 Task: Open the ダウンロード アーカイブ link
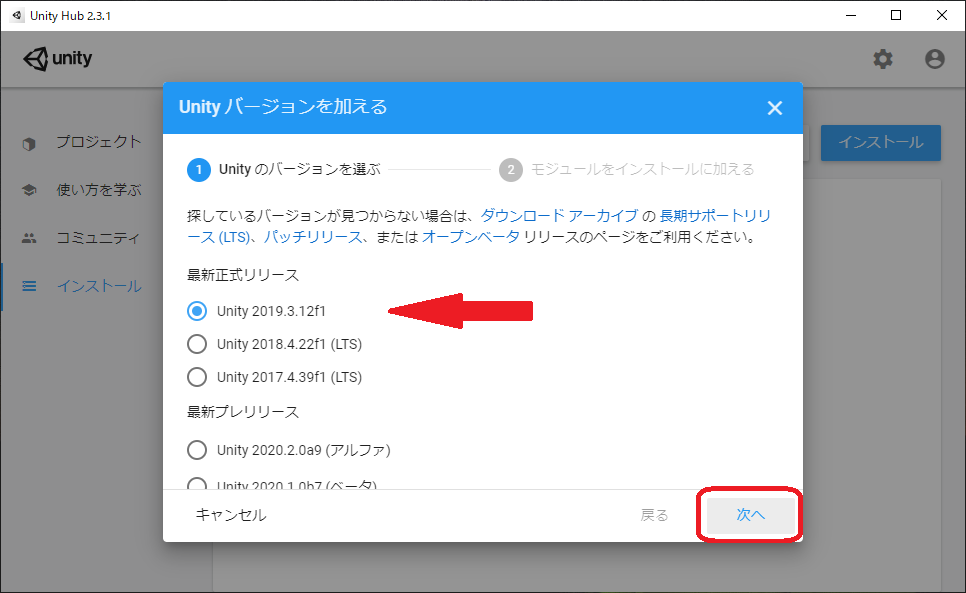pos(559,216)
